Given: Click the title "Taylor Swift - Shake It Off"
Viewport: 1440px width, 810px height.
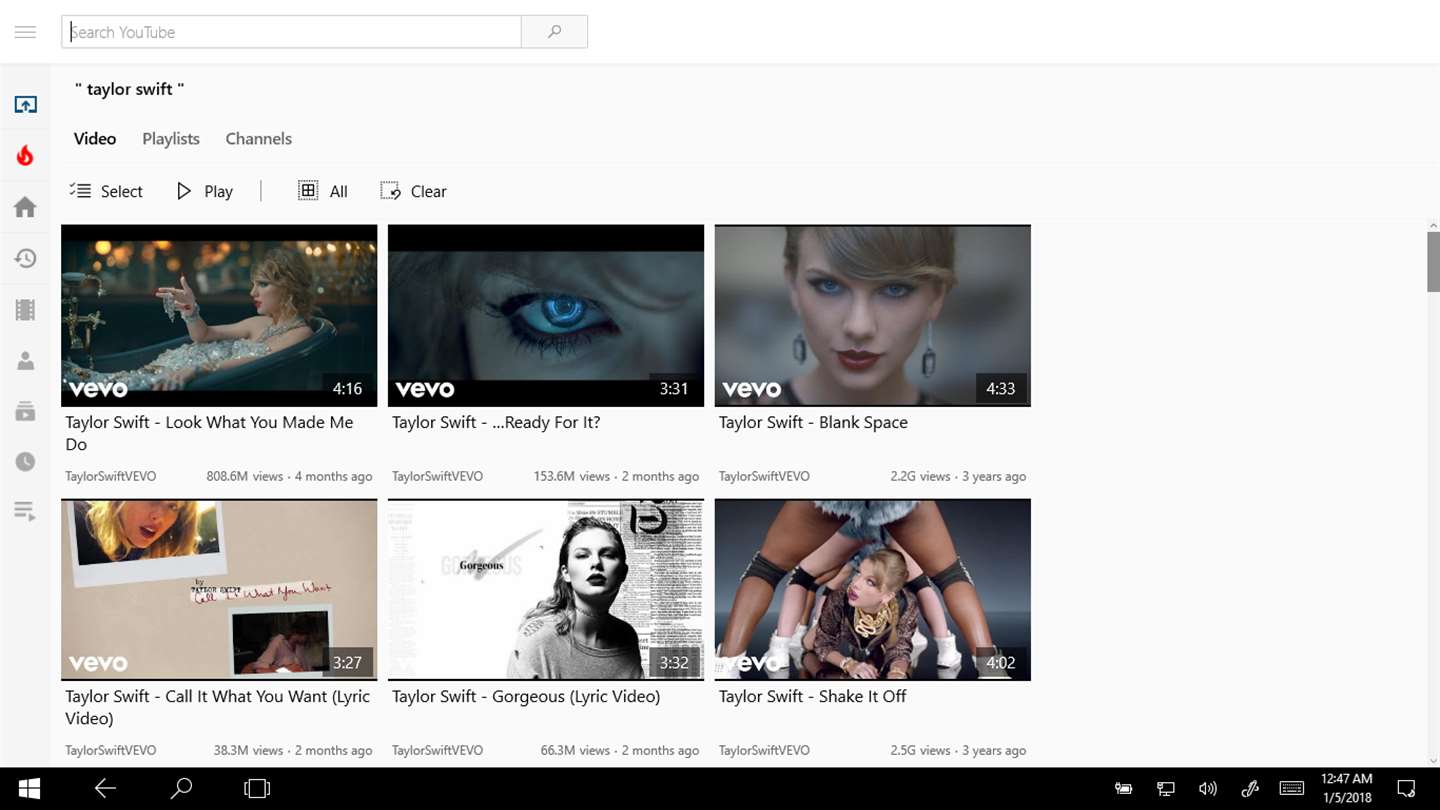Looking at the screenshot, I should click(812, 696).
